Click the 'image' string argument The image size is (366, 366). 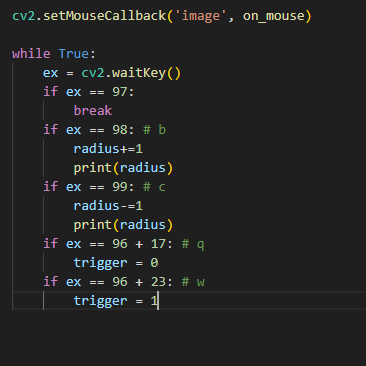201,16
